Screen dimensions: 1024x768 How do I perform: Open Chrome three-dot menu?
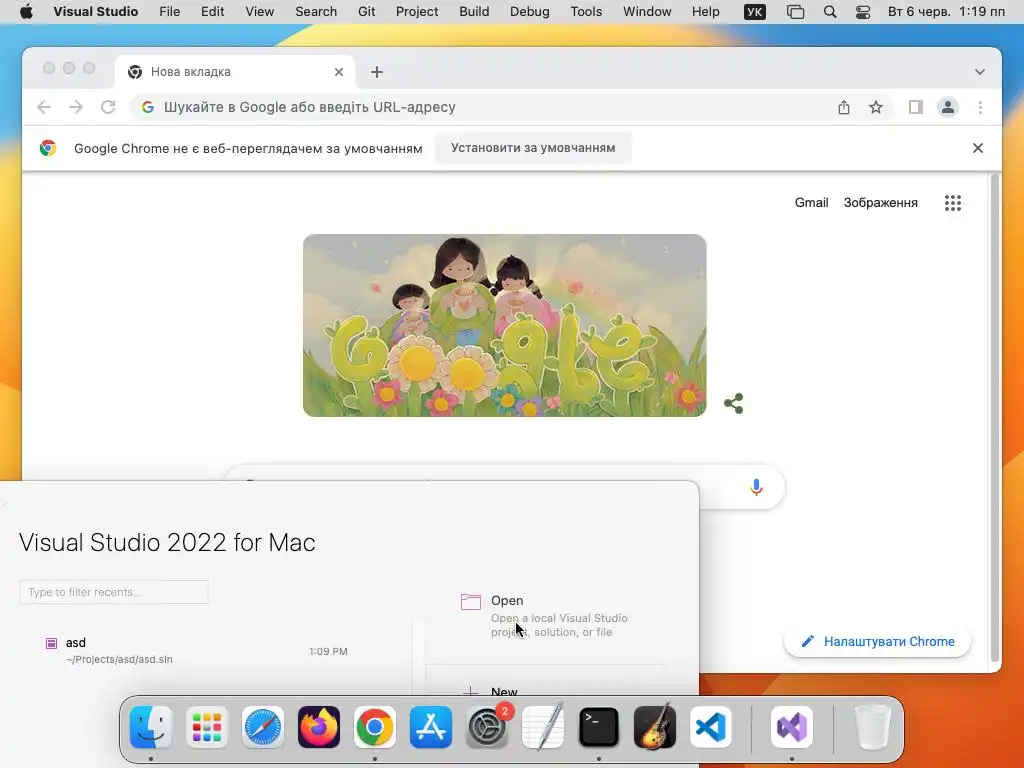[x=980, y=107]
